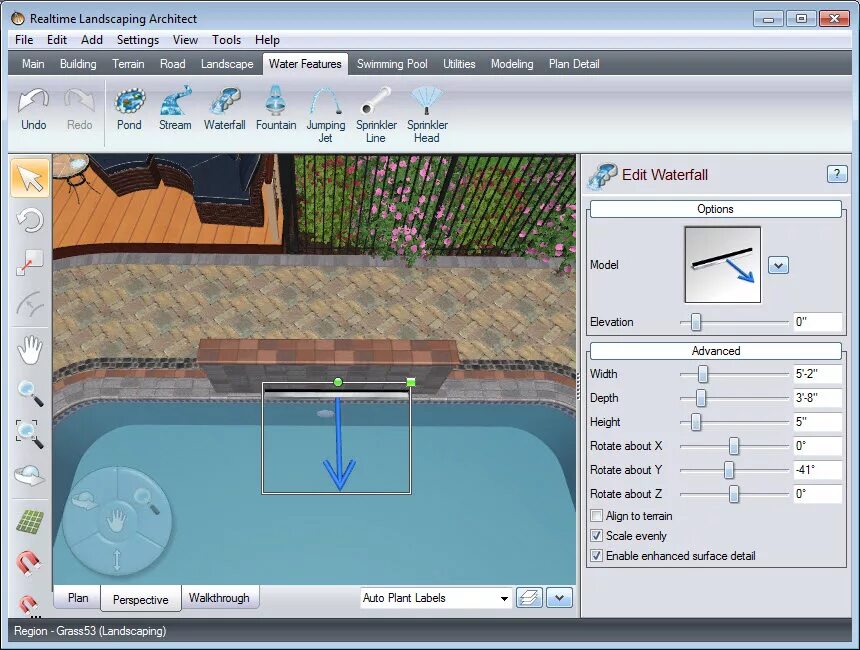Click the Height value field
860x650 pixels.
point(817,422)
